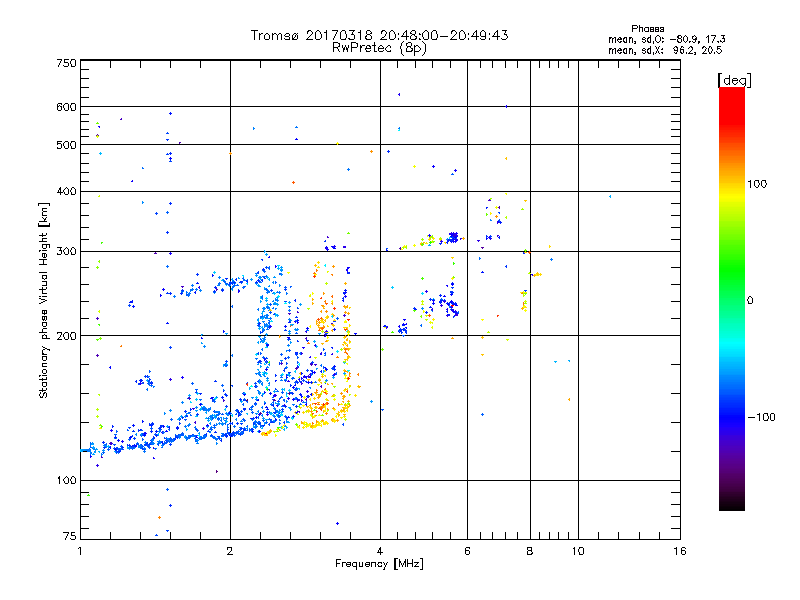This screenshot has height=600, width=800.
Task: Click the y-axis tick label '600'
Action: pyautogui.click(x=66, y=107)
